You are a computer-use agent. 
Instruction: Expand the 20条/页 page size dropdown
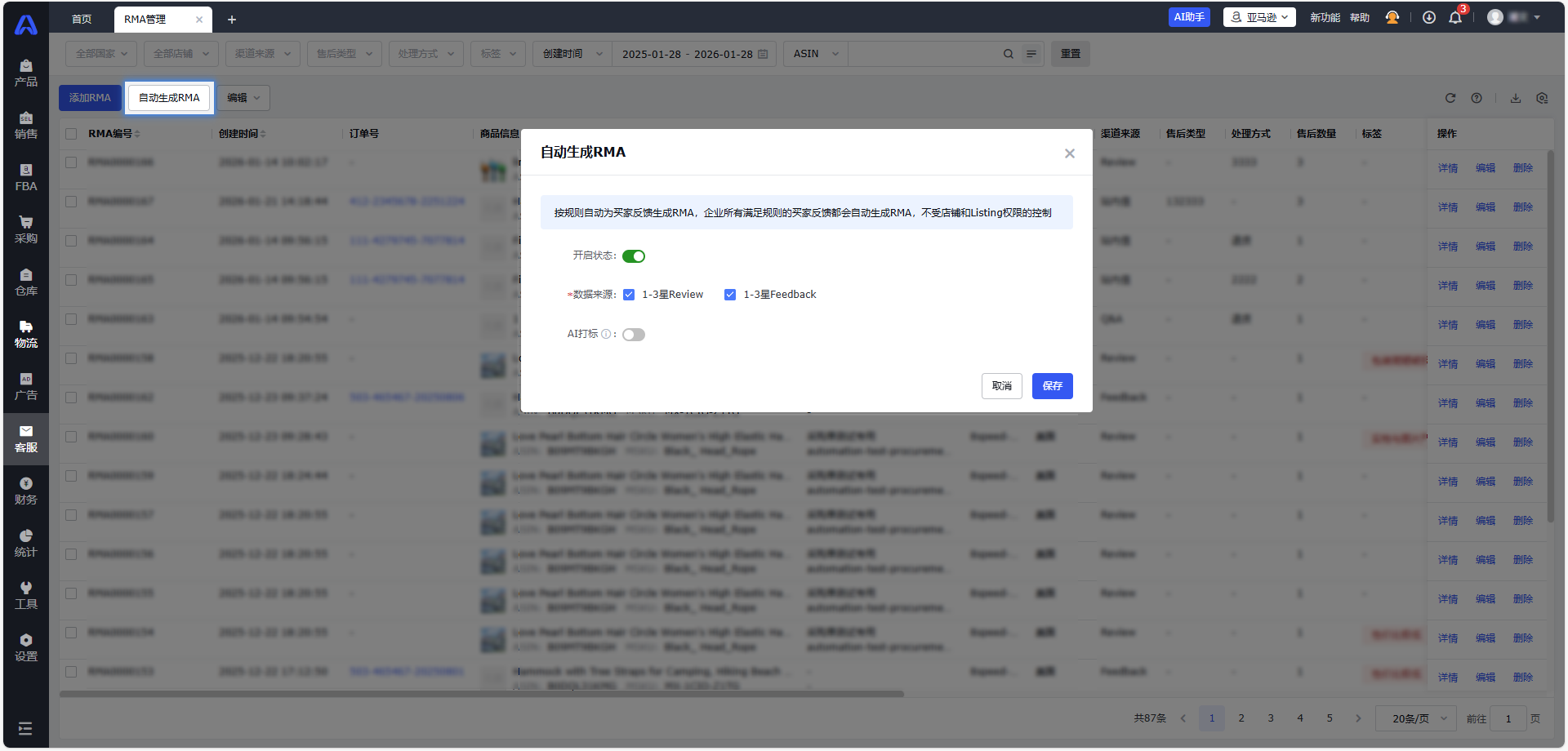1417,718
